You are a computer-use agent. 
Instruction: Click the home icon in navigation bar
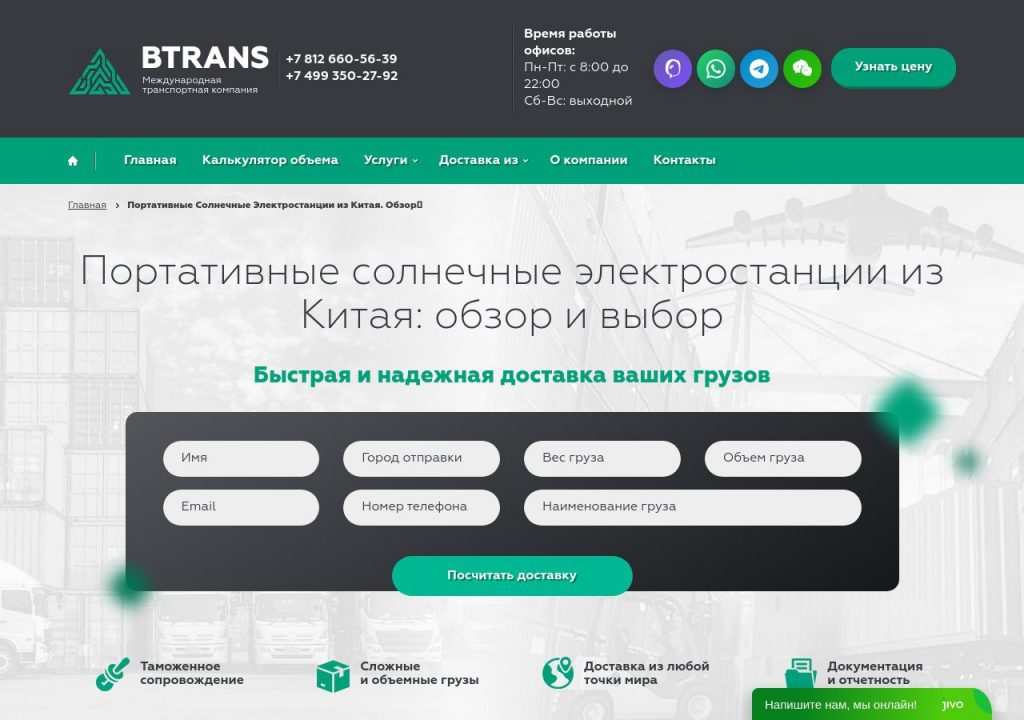coord(73,161)
